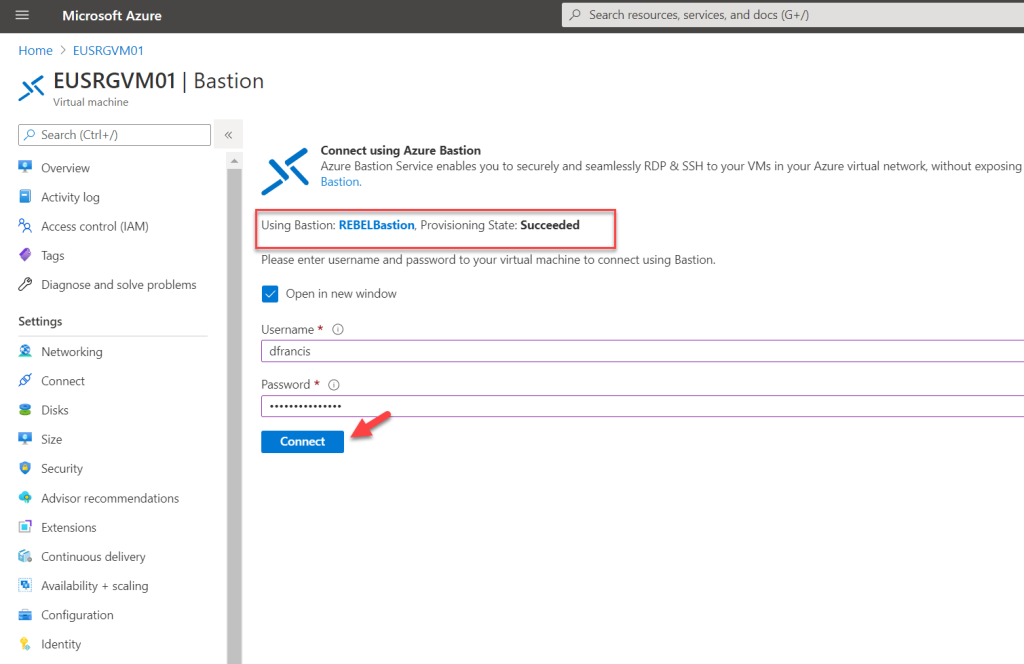Screen dimensions: 1024x664
Task: Open the Networking settings icon
Action: coord(24,351)
